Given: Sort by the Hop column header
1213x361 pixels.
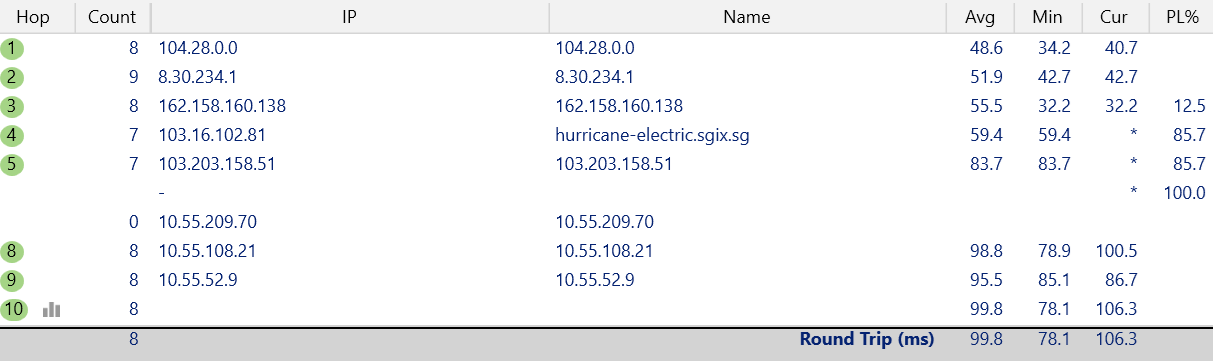Looking at the screenshot, I should (x=39, y=17).
